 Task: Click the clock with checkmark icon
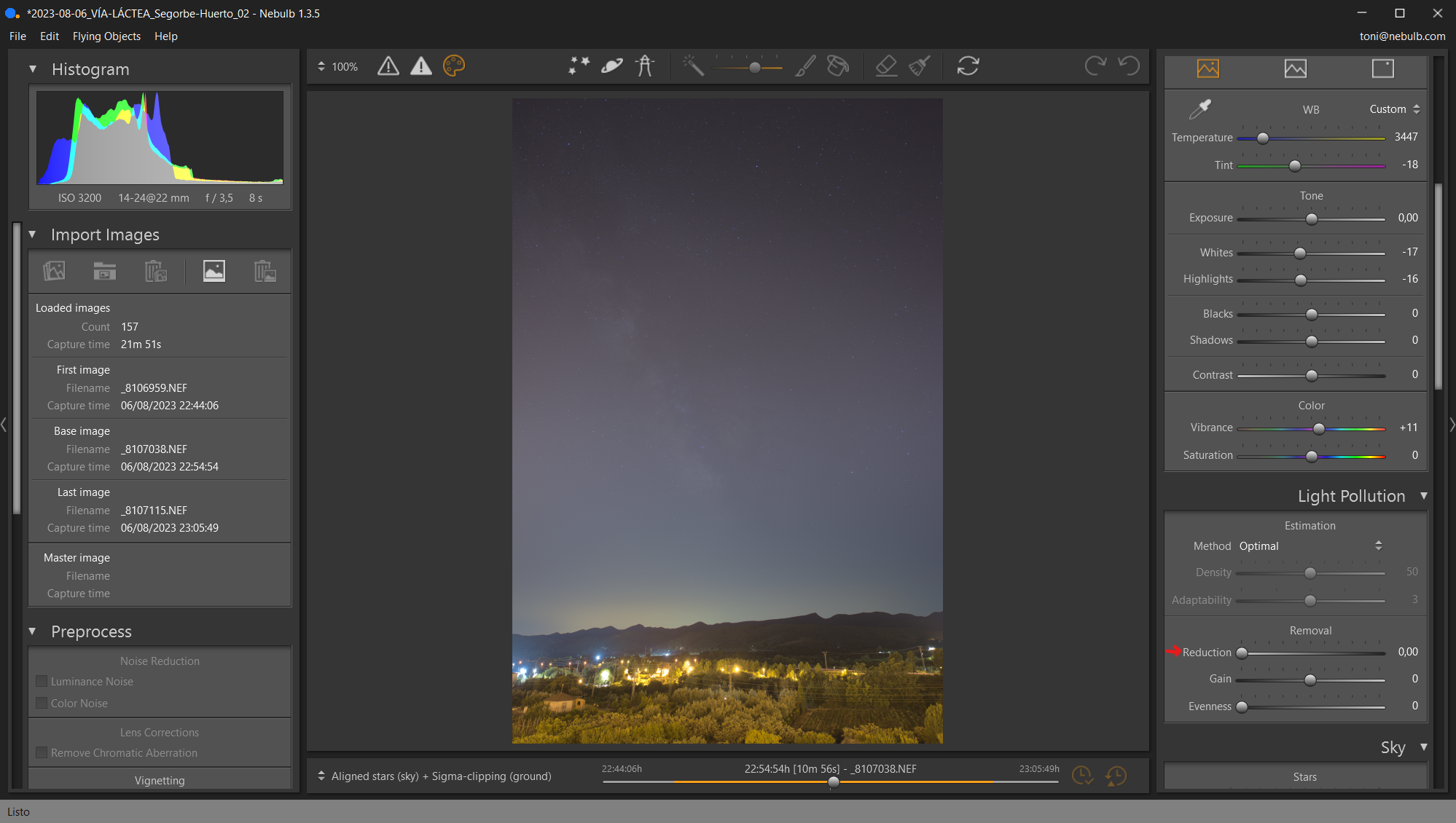(1083, 776)
